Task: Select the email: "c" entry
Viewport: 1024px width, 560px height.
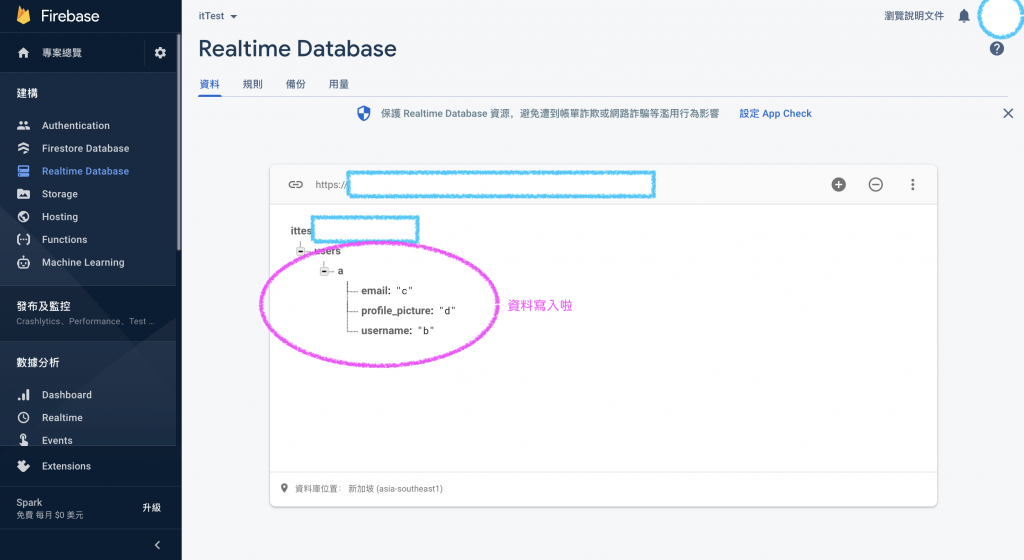Action: click(387, 290)
